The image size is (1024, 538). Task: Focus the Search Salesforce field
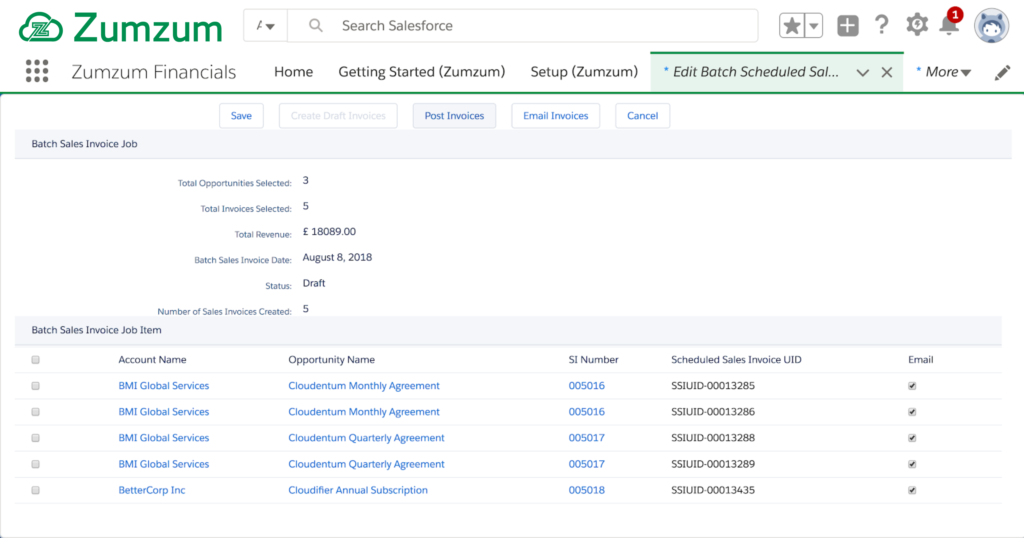coord(522,26)
